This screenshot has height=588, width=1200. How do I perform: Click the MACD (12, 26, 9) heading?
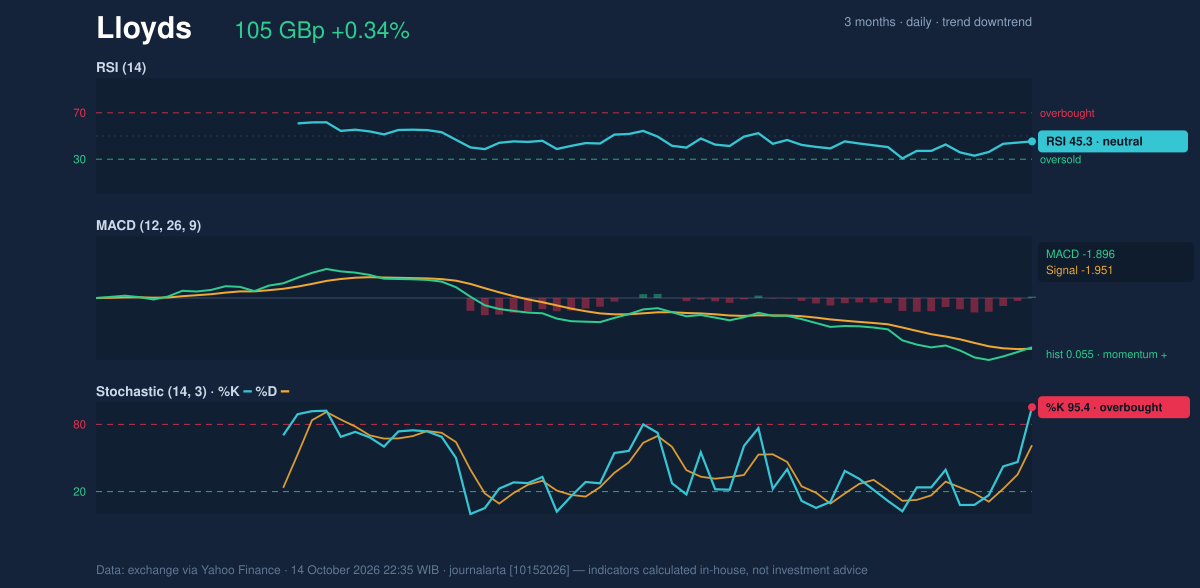click(148, 226)
